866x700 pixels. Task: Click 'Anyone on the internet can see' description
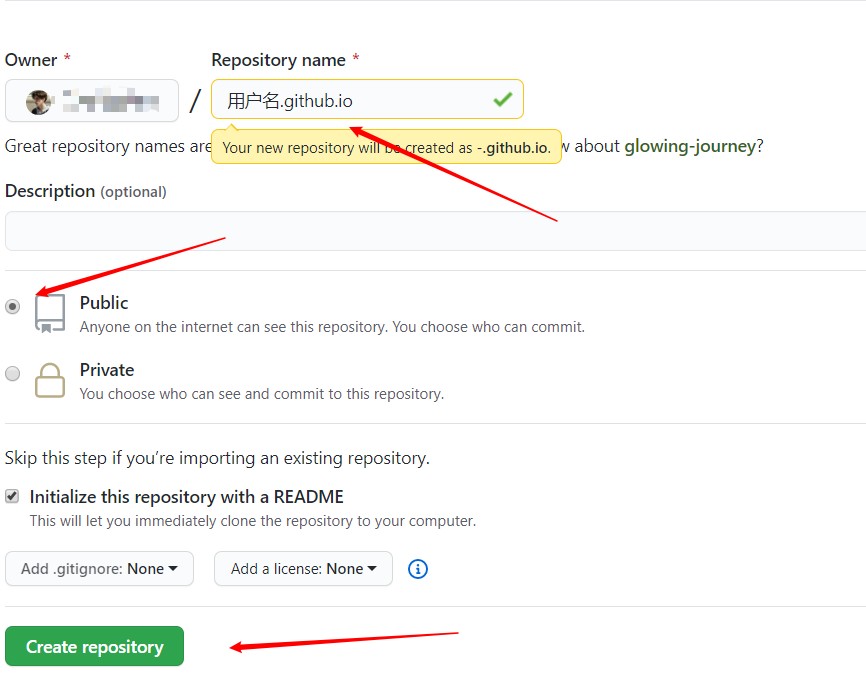(332, 327)
